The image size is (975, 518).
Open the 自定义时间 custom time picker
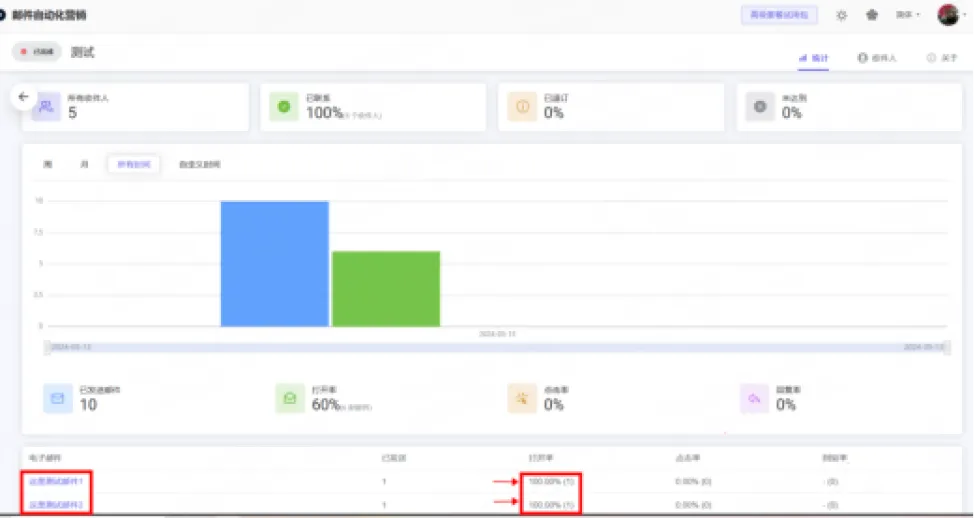(x=199, y=164)
